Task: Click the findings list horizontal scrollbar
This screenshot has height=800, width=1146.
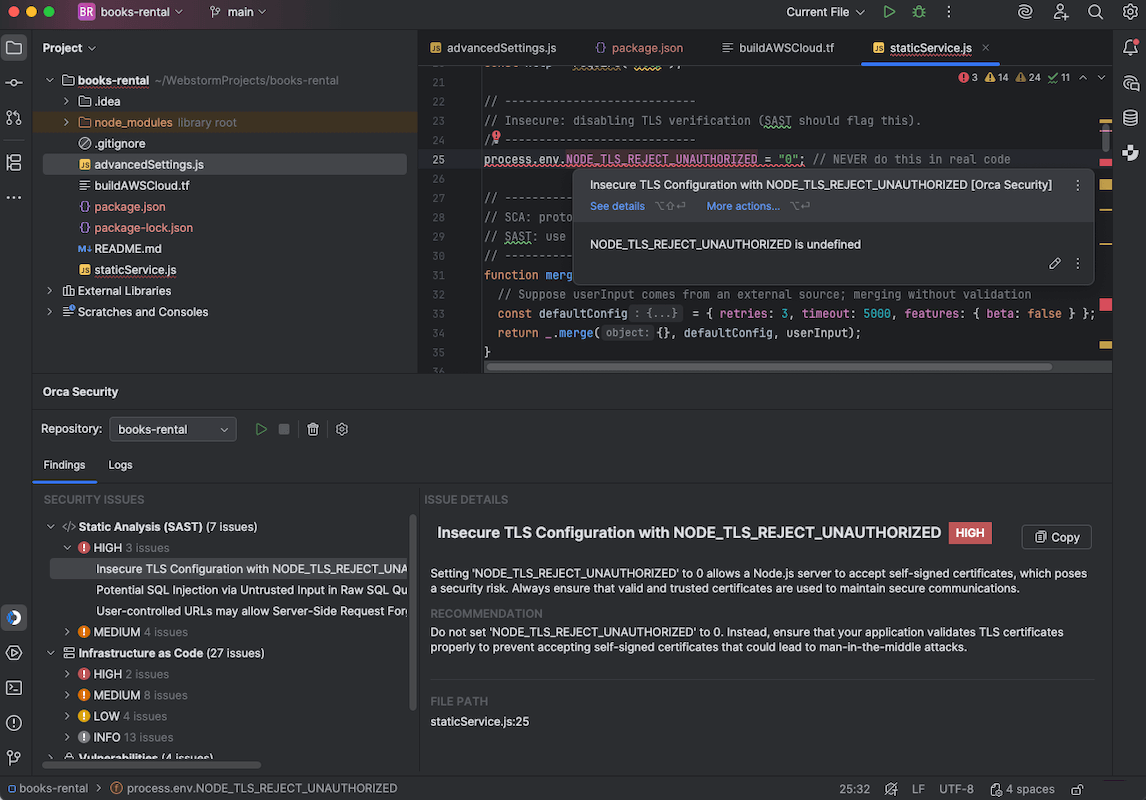Action: coord(151,765)
